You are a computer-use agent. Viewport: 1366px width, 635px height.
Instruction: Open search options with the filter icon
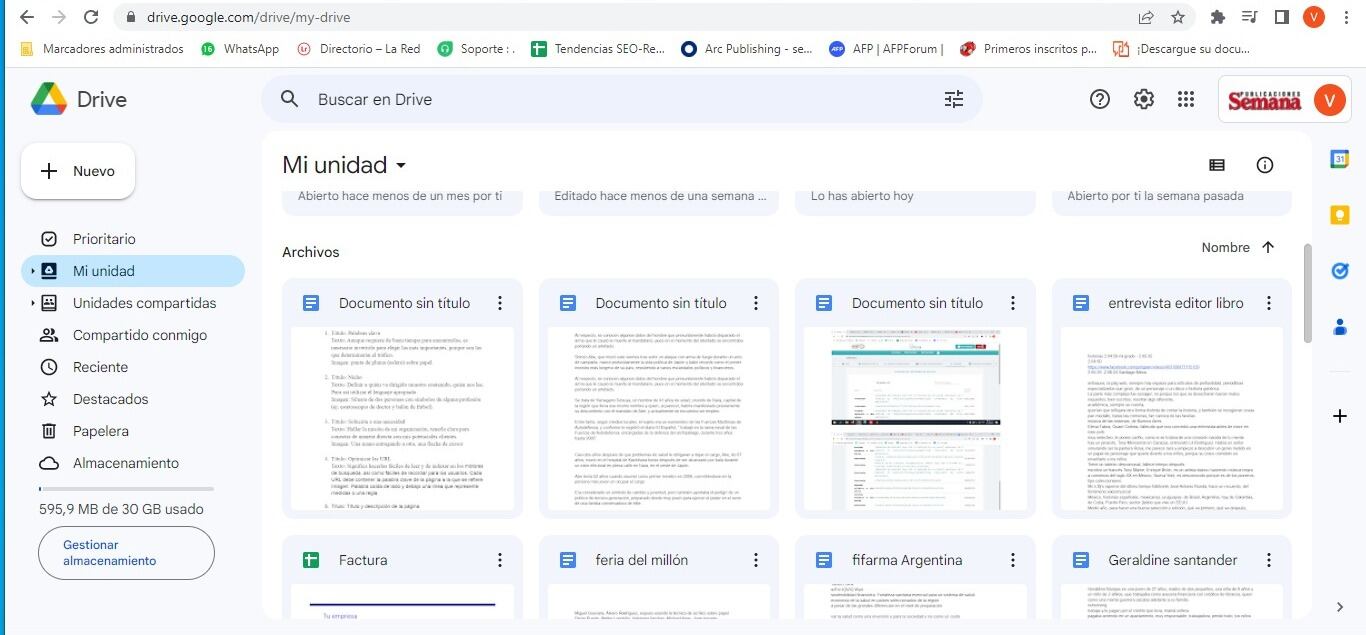[x=954, y=99]
